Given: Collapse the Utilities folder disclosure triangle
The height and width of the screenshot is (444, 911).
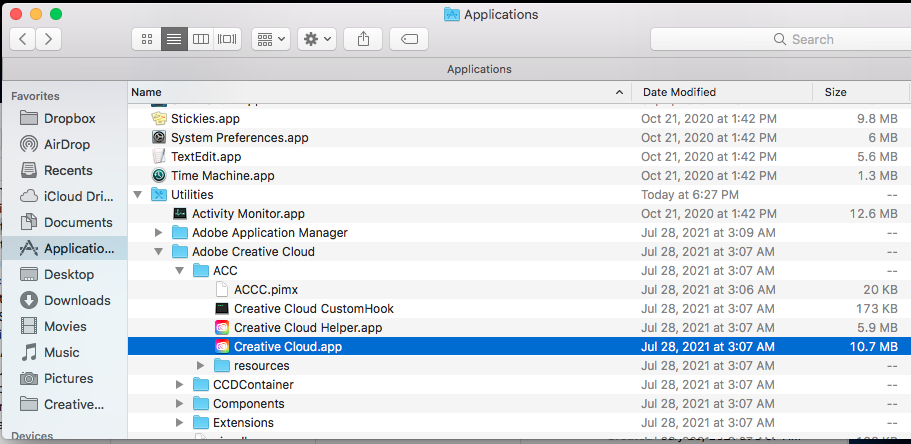Looking at the screenshot, I should [137, 195].
